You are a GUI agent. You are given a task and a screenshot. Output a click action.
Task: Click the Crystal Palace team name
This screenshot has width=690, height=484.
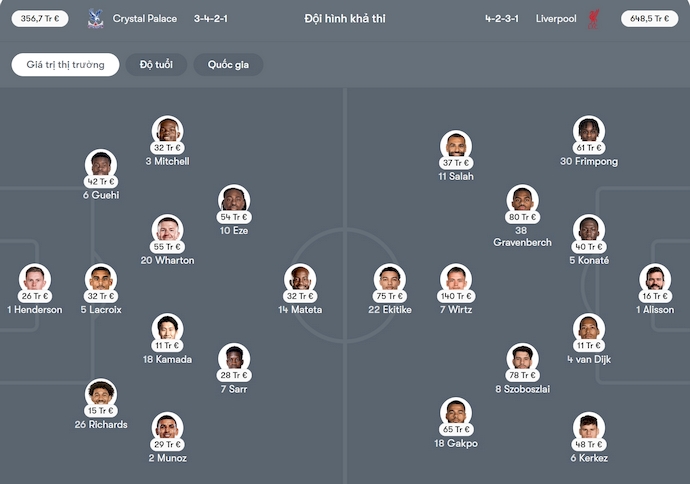pyautogui.click(x=145, y=19)
